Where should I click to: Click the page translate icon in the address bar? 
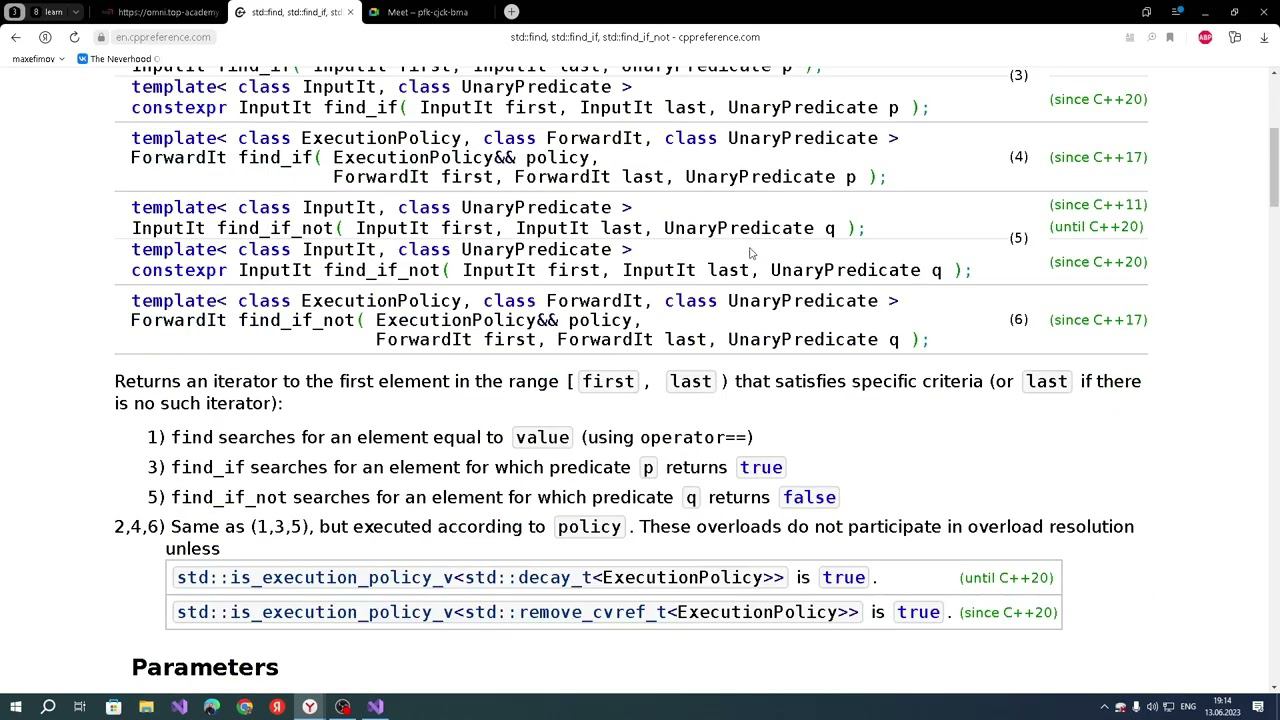(x=1130, y=37)
